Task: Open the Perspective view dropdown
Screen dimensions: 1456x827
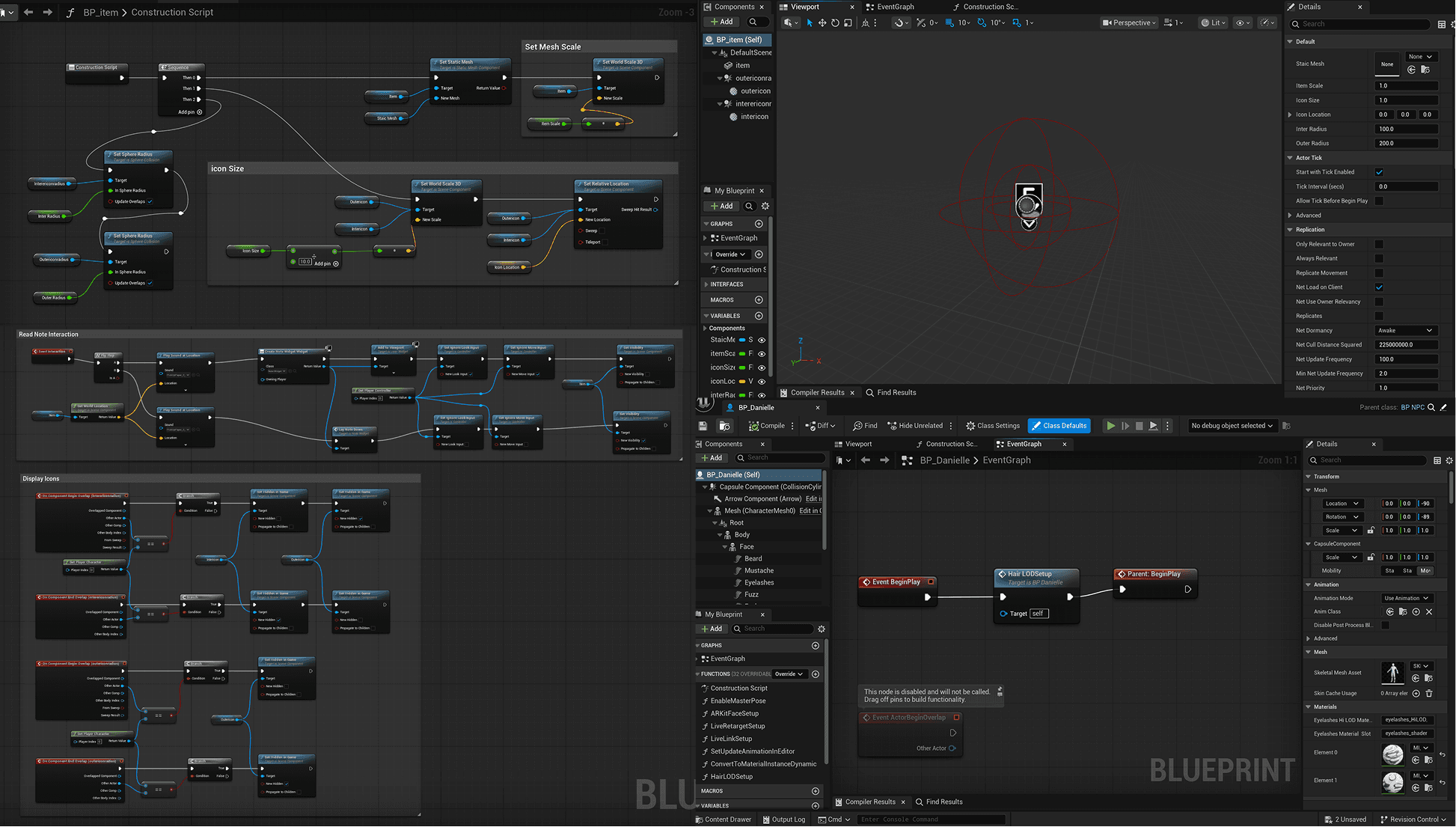Action: 1129,22
